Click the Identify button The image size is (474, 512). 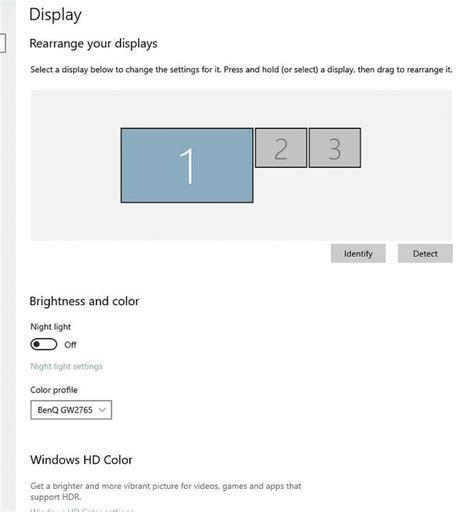click(x=358, y=254)
